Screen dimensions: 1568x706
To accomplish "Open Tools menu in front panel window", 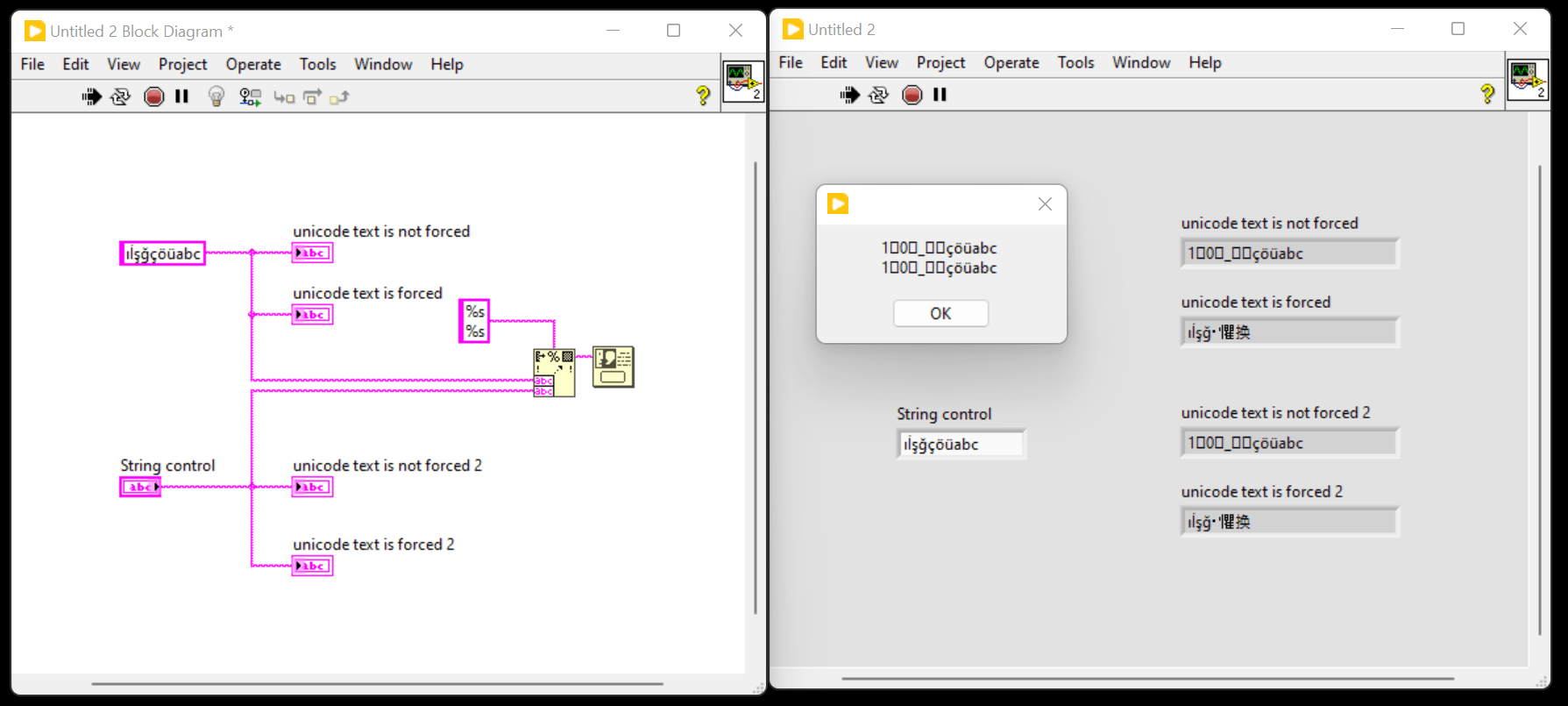I will [x=1075, y=62].
